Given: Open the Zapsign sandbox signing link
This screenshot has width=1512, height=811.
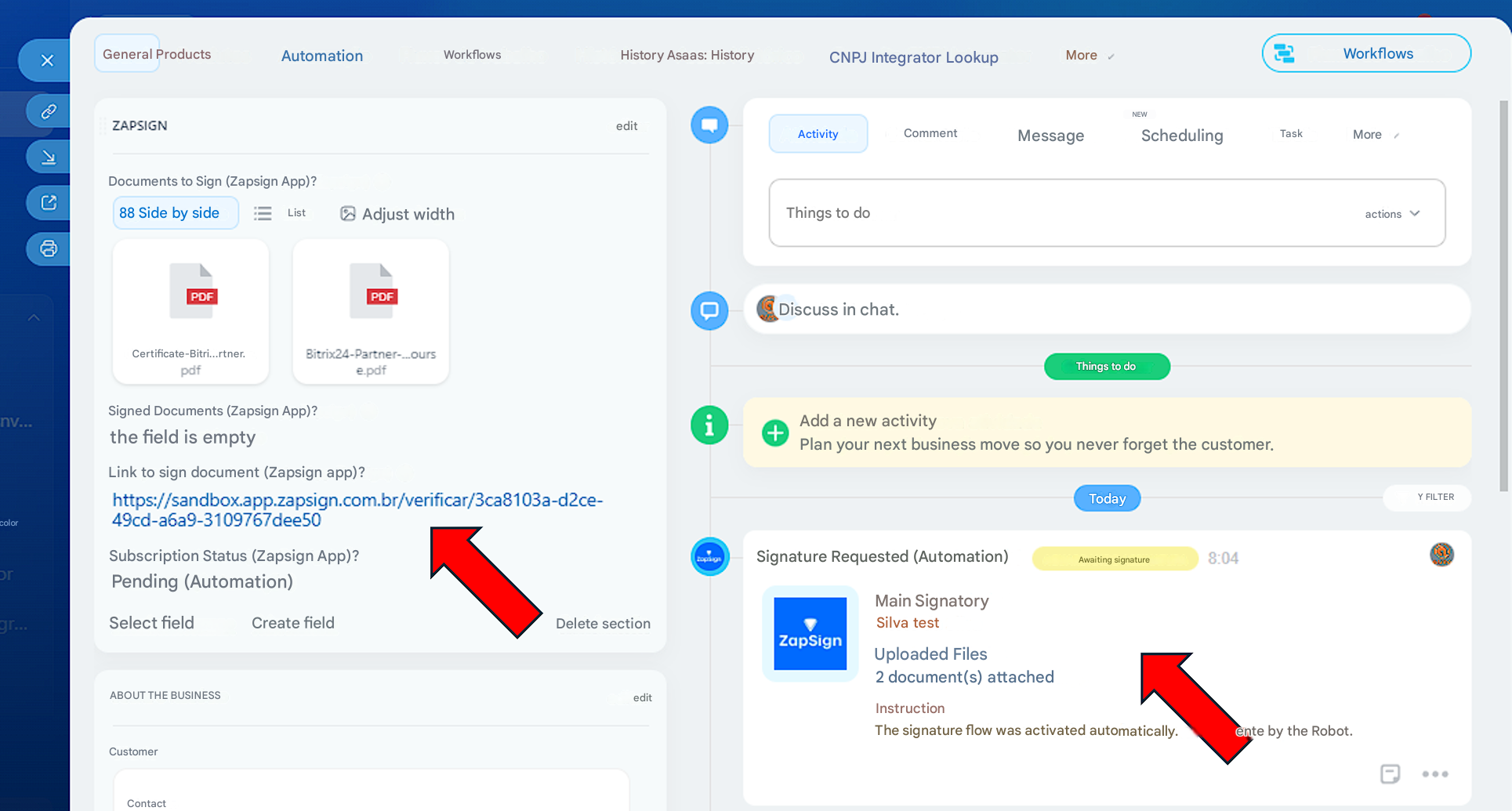Looking at the screenshot, I should (357, 509).
